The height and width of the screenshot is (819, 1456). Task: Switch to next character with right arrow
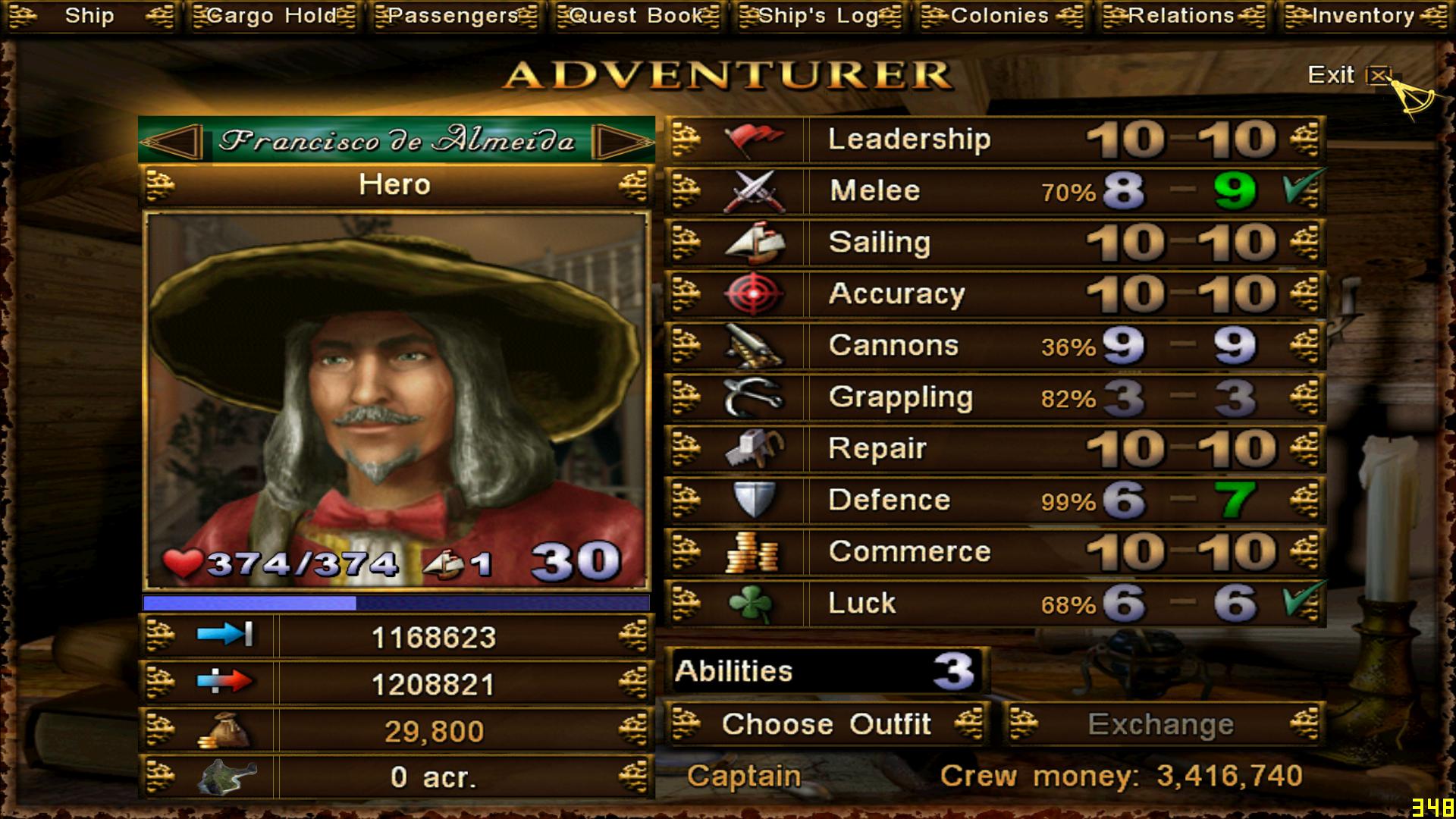(622, 142)
